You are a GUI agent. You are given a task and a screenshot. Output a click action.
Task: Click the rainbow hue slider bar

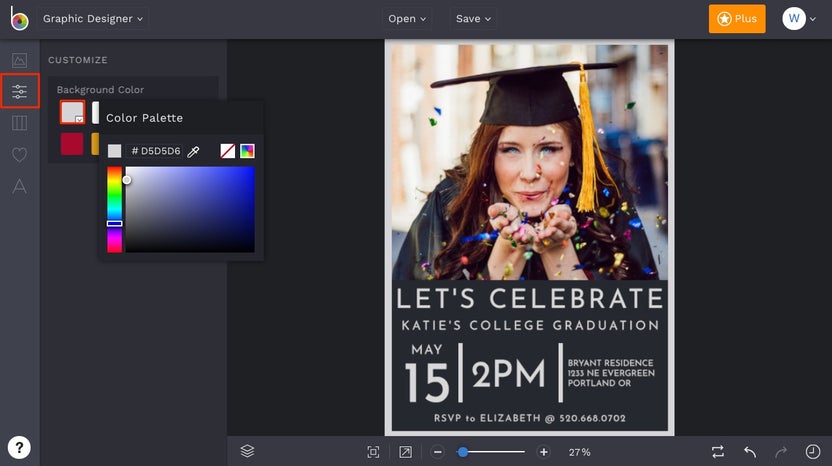(x=115, y=209)
